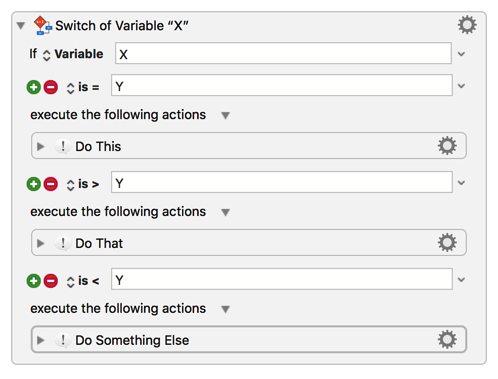Click the Do This exclamation comment icon
This screenshot has width=498, height=379.
[x=63, y=147]
